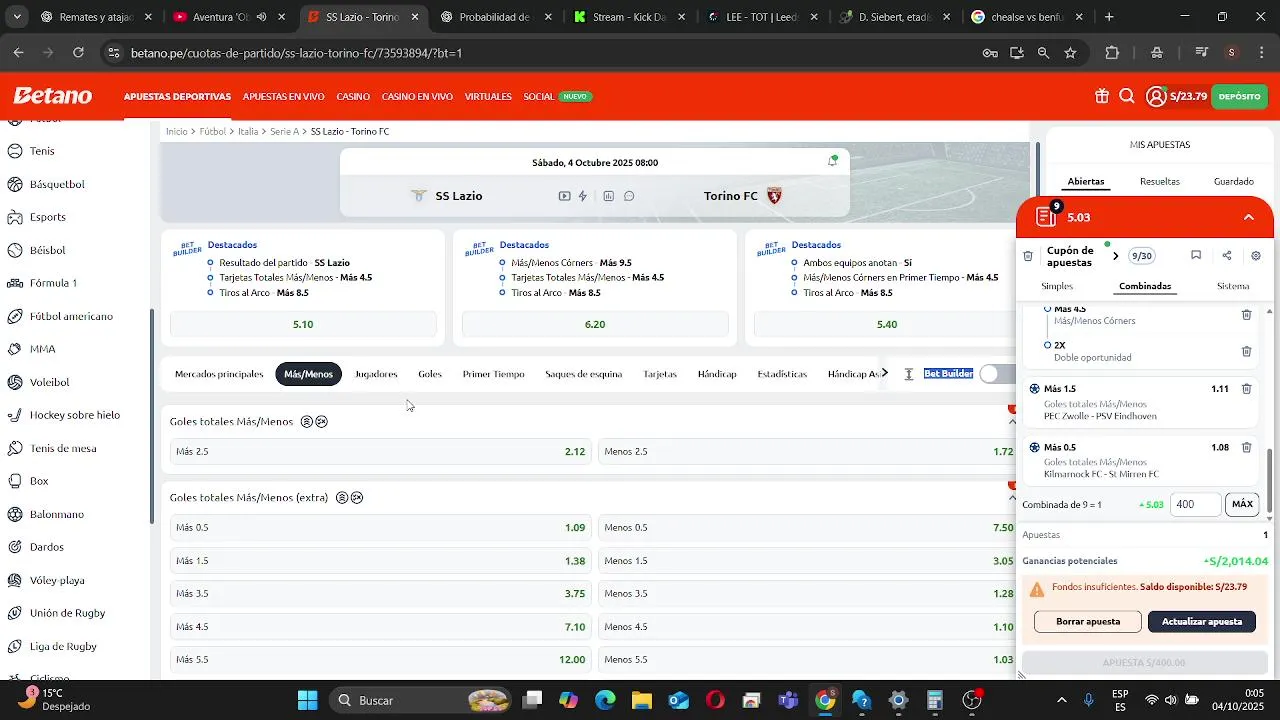Open Microsoft Edge from the taskbar
The image size is (1280, 720).
[605, 700]
